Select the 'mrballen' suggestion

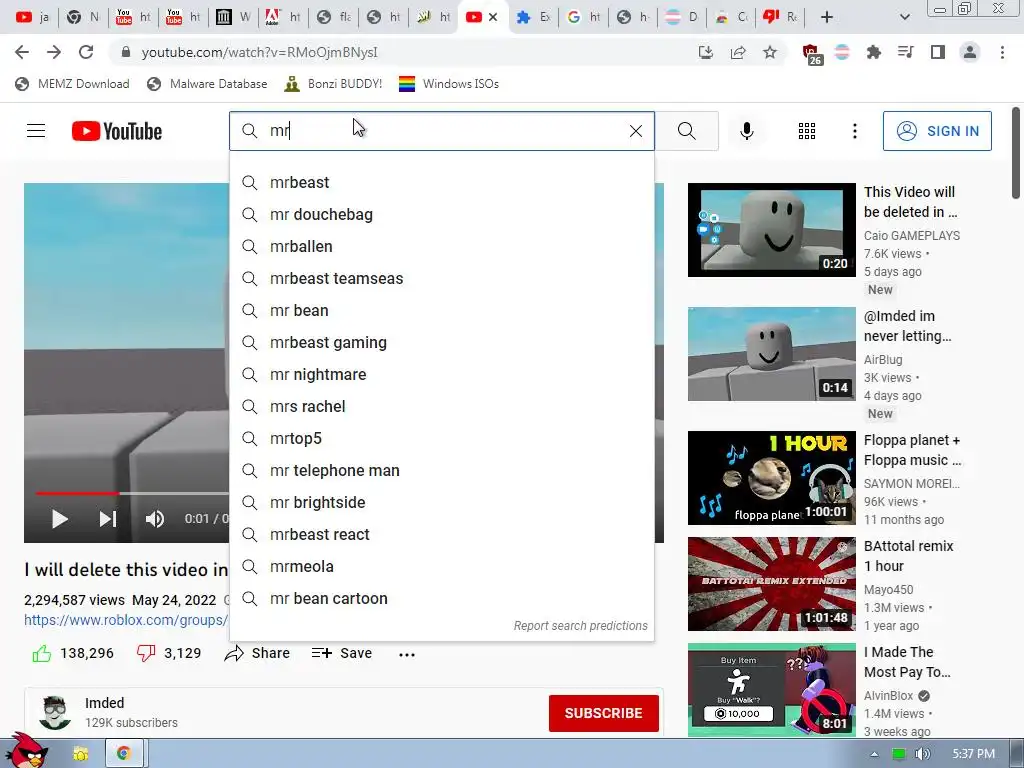coord(441,246)
